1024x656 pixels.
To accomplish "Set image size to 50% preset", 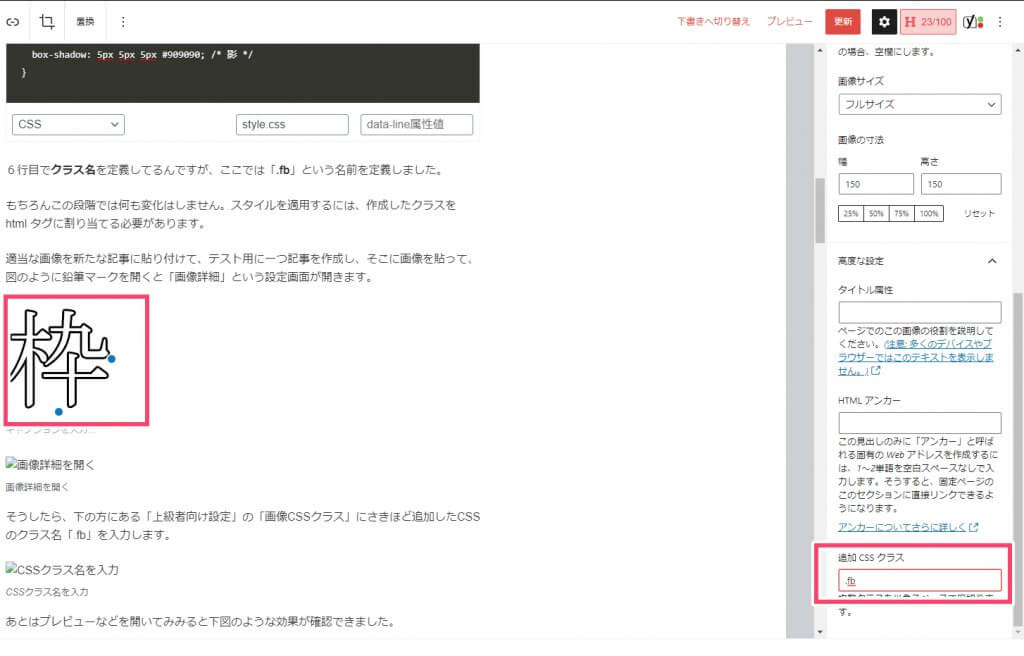I will coord(876,214).
